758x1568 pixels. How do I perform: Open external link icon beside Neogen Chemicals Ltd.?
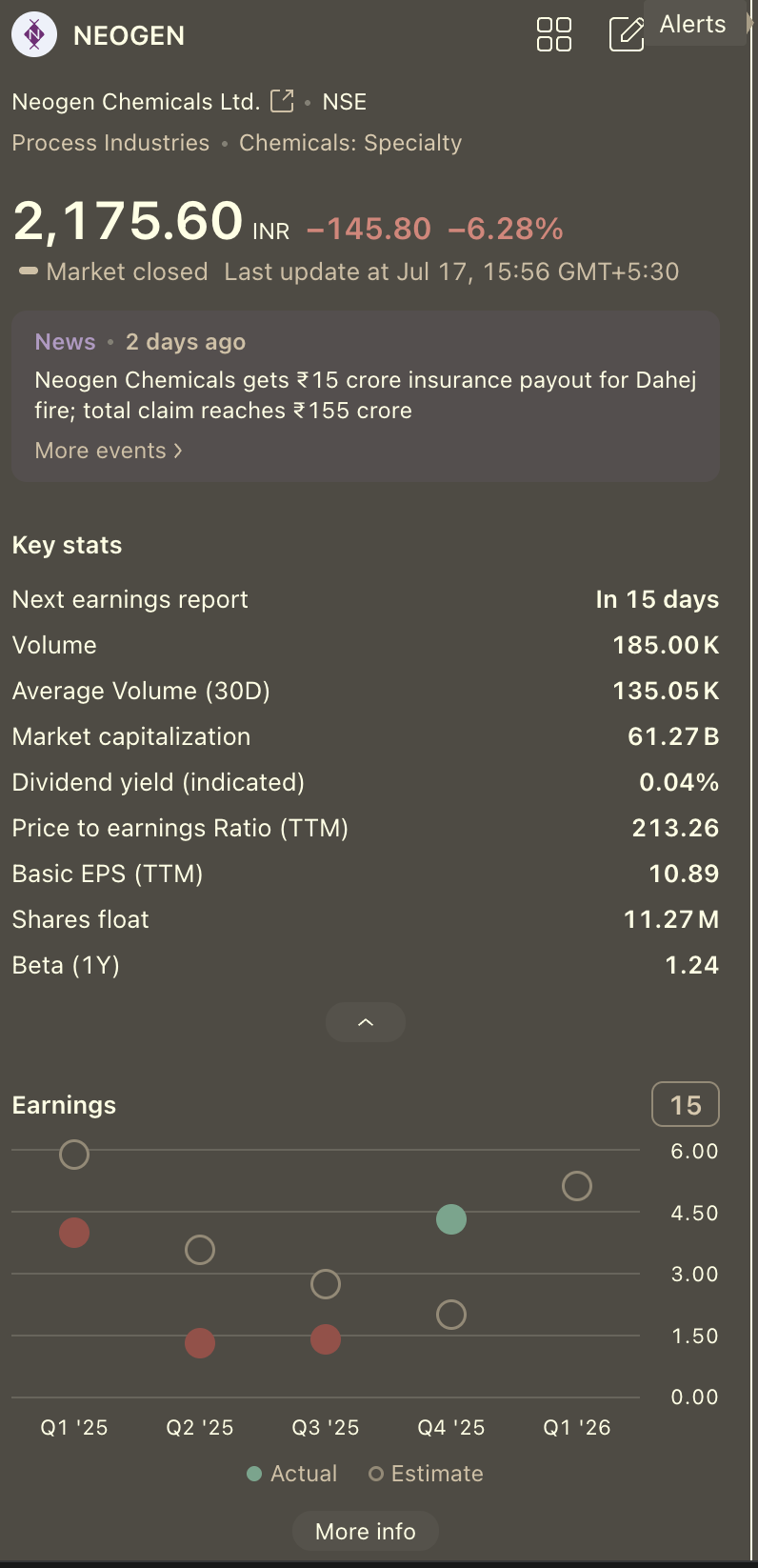tap(282, 101)
